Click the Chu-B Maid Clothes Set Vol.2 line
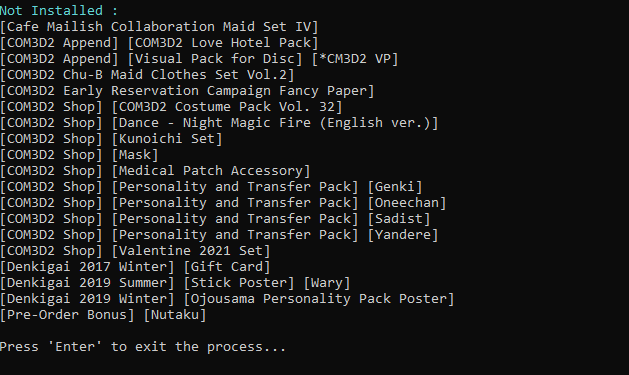The width and height of the screenshot is (629, 375). pos(147,75)
